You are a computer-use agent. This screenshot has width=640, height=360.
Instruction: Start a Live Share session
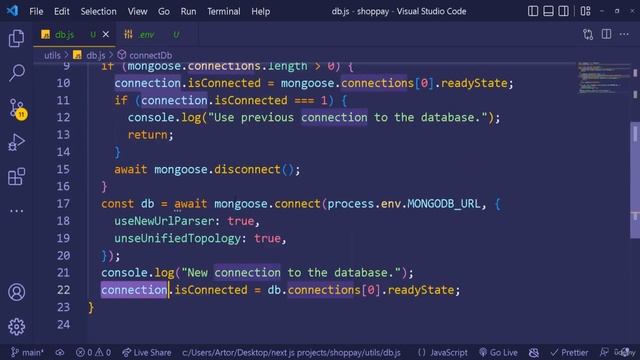[147, 352]
